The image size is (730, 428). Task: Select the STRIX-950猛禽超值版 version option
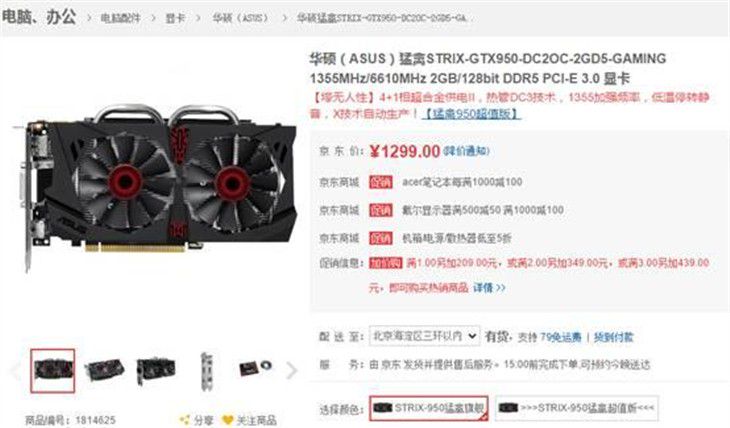click(x=577, y=408)
